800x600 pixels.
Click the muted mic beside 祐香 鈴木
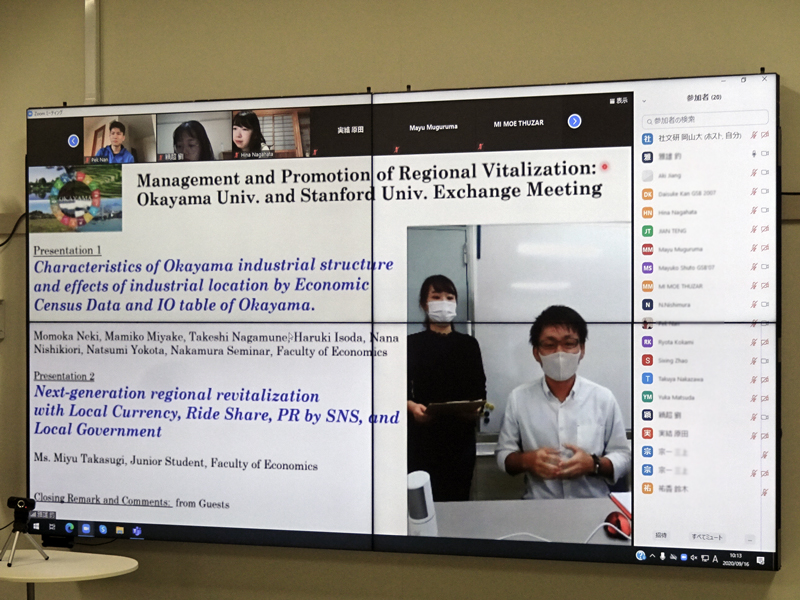[764, 492]
